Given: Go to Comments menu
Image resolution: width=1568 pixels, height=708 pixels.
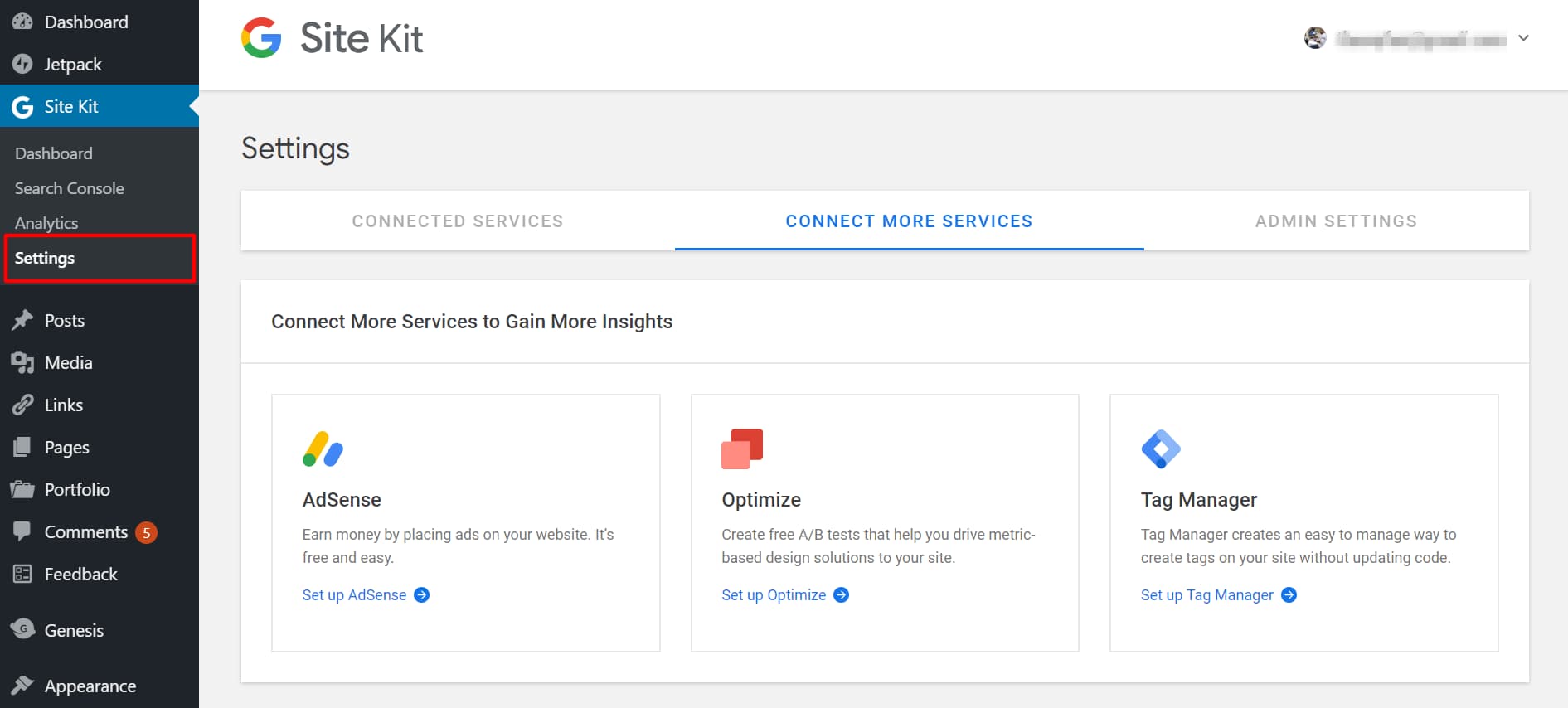Looking at the screenshot, I should click(x=100, y=531).
